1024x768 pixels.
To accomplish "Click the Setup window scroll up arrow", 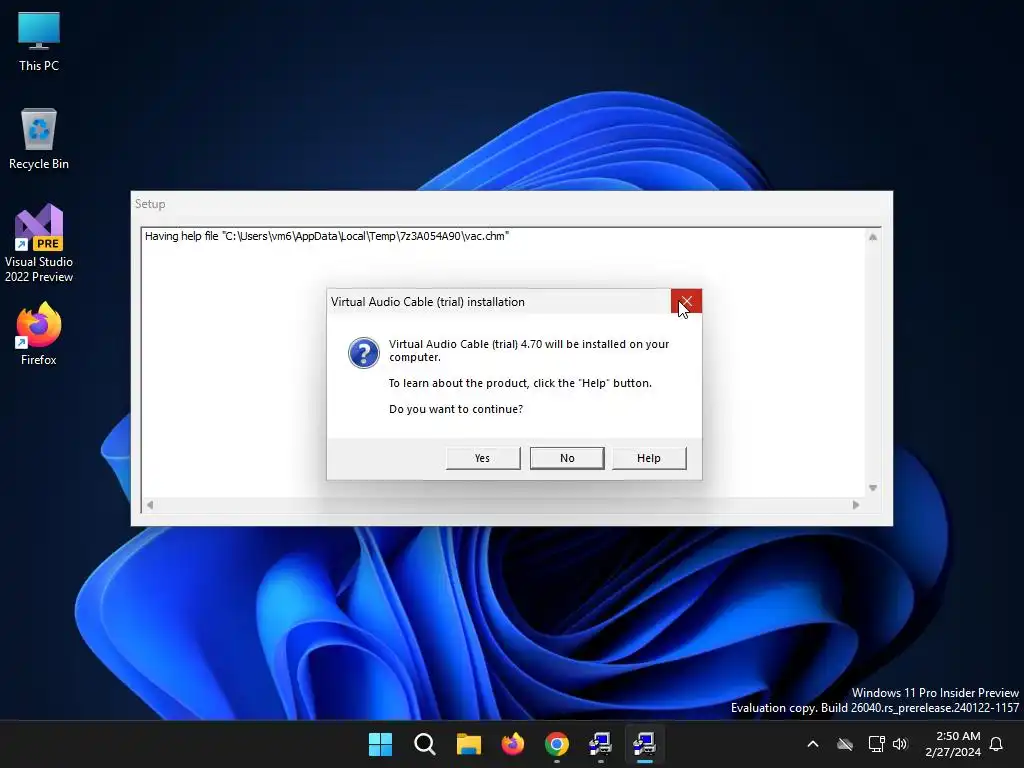I will coord(872,237).
